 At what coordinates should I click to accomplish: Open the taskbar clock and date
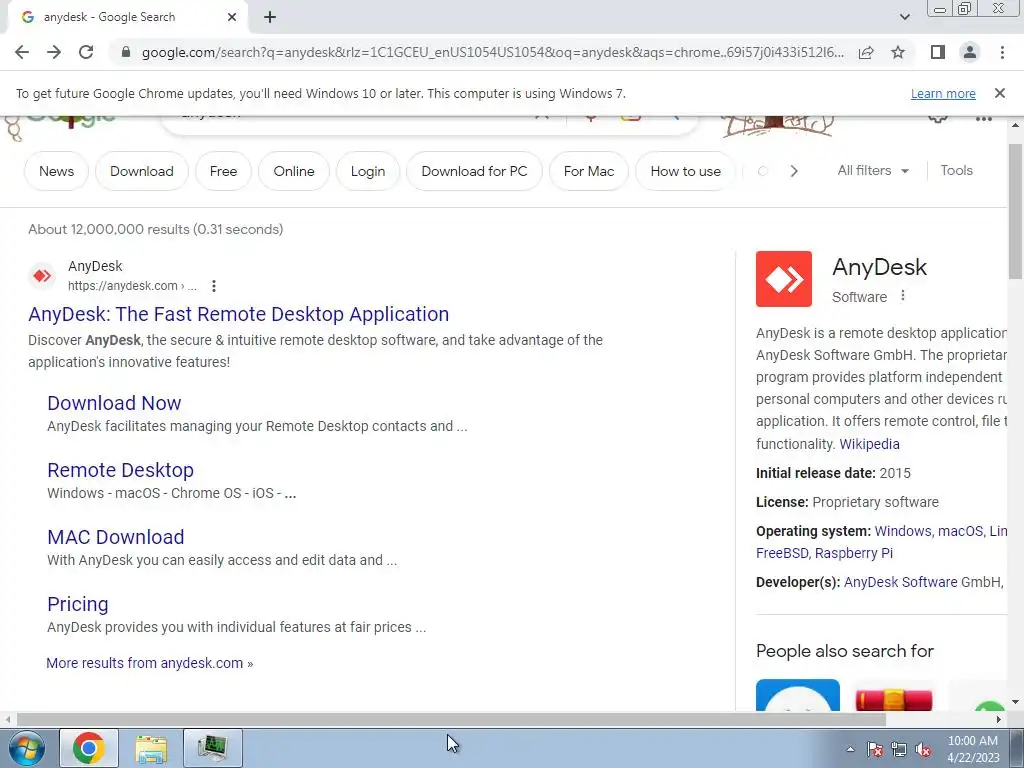(973, 749)
